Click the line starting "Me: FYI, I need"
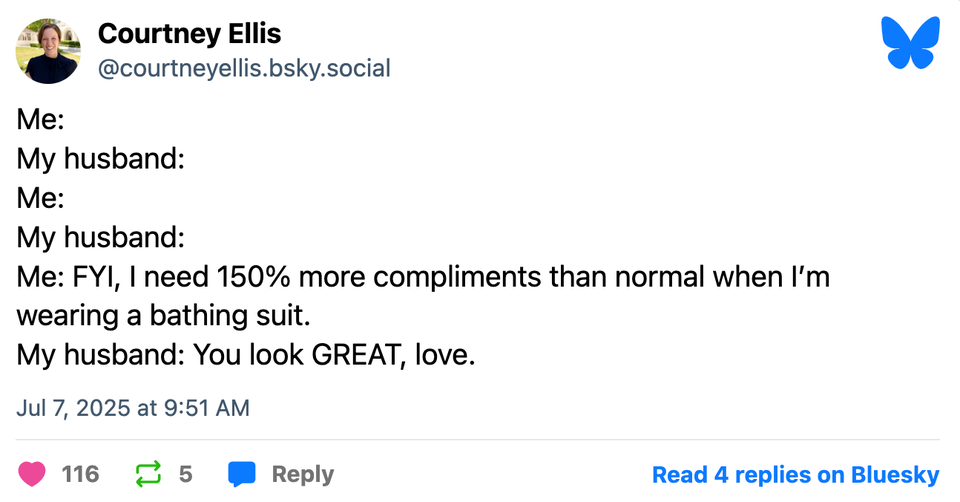Screen dimensions: 960x502 click(423, 277)
